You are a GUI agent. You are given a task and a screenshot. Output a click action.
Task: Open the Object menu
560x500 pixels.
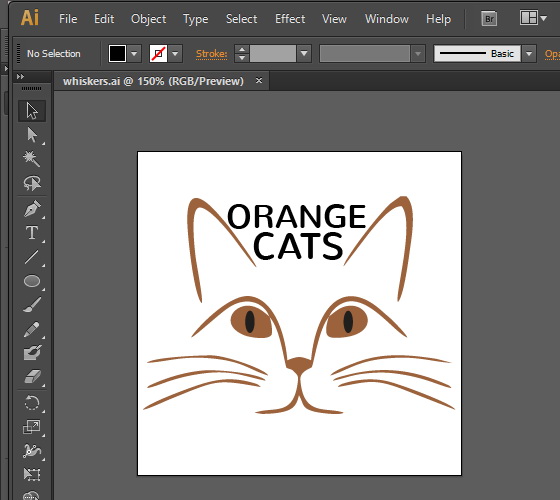click(x=149, y=19)
